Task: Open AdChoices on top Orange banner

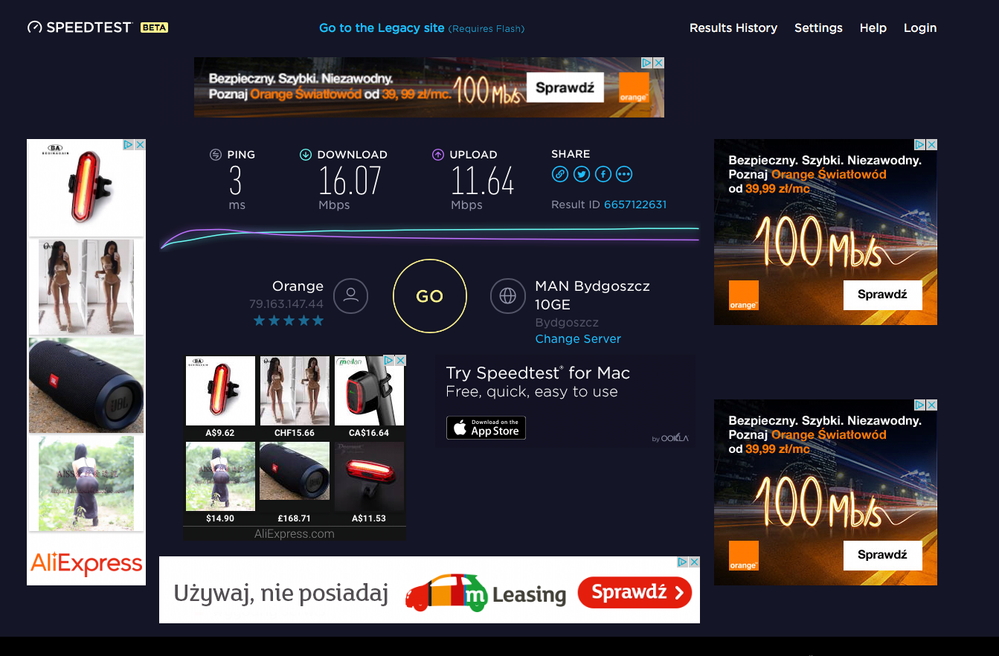Action: click(646, 63)
